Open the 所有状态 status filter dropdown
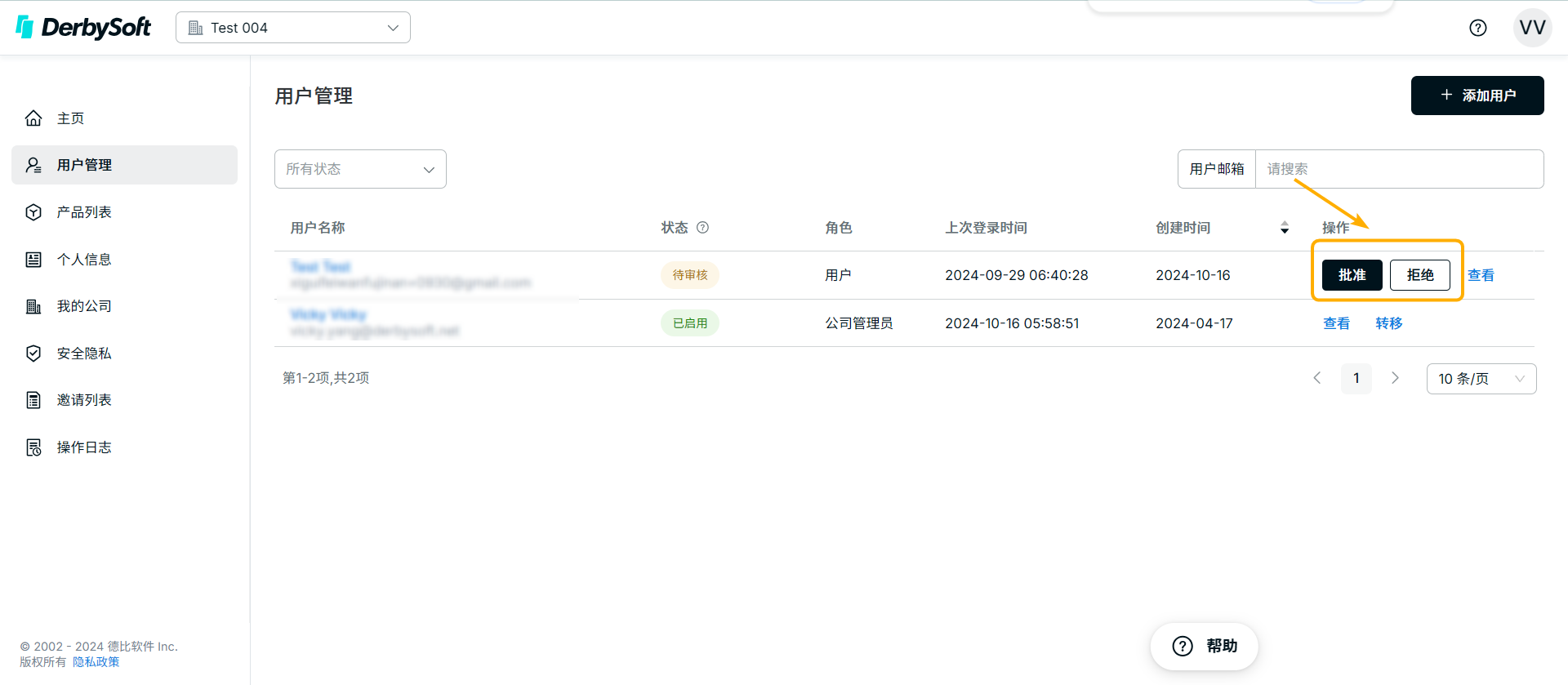The height and width of the screenshot is (685, 1568). tap(360, 169)
